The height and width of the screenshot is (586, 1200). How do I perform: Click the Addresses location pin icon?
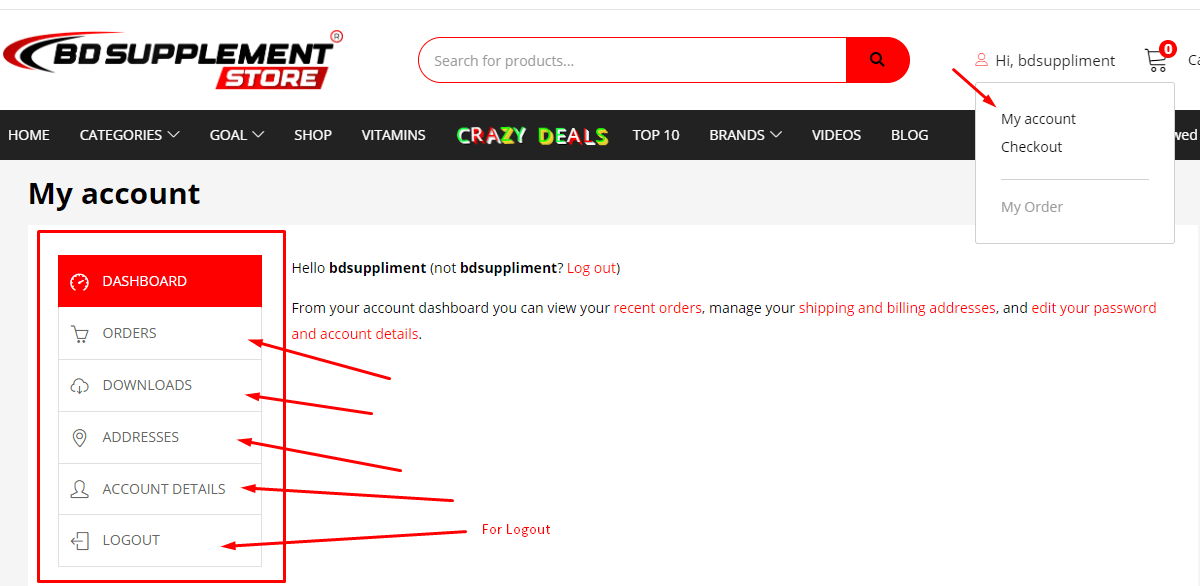[80, 438]
